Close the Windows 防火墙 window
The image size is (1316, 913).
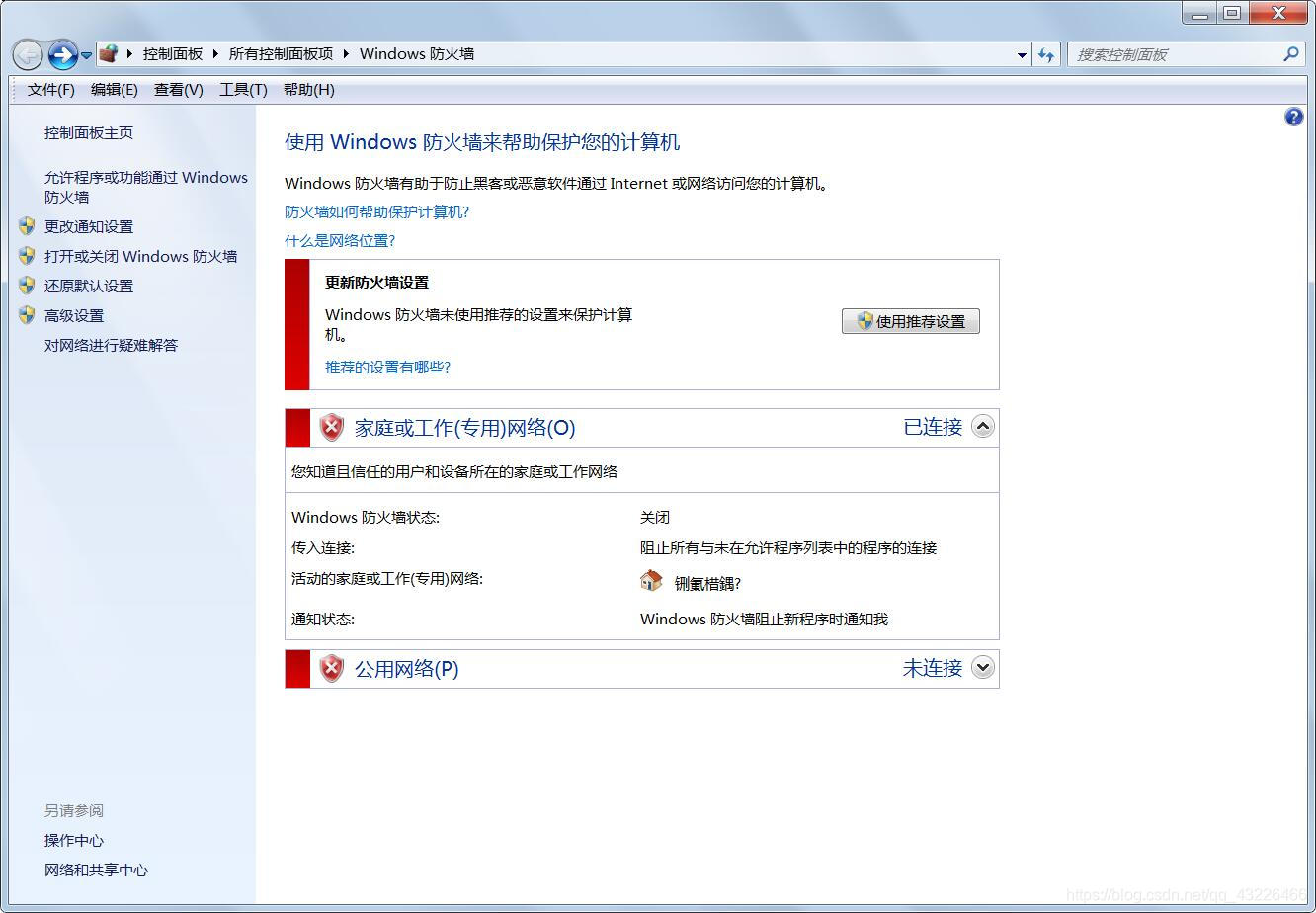click(1279, 13)
